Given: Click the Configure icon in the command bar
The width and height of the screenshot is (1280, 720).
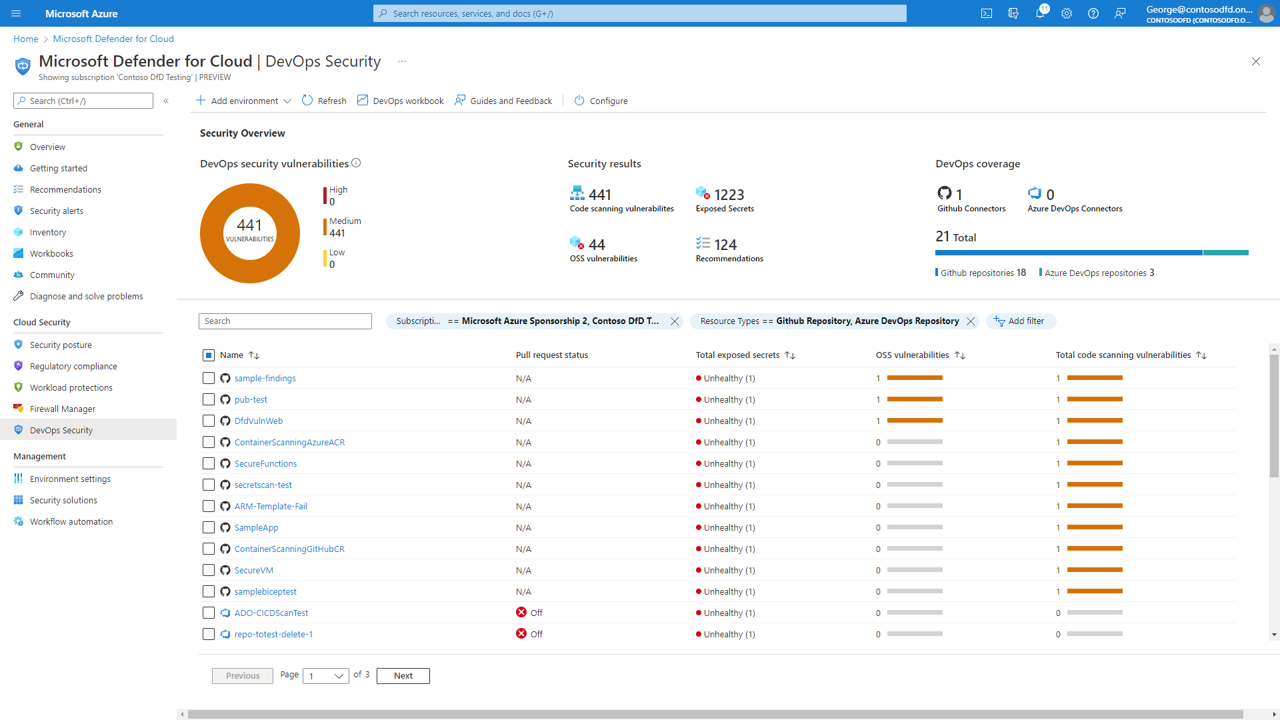Looking at the screenshot, I should (600, 100).
